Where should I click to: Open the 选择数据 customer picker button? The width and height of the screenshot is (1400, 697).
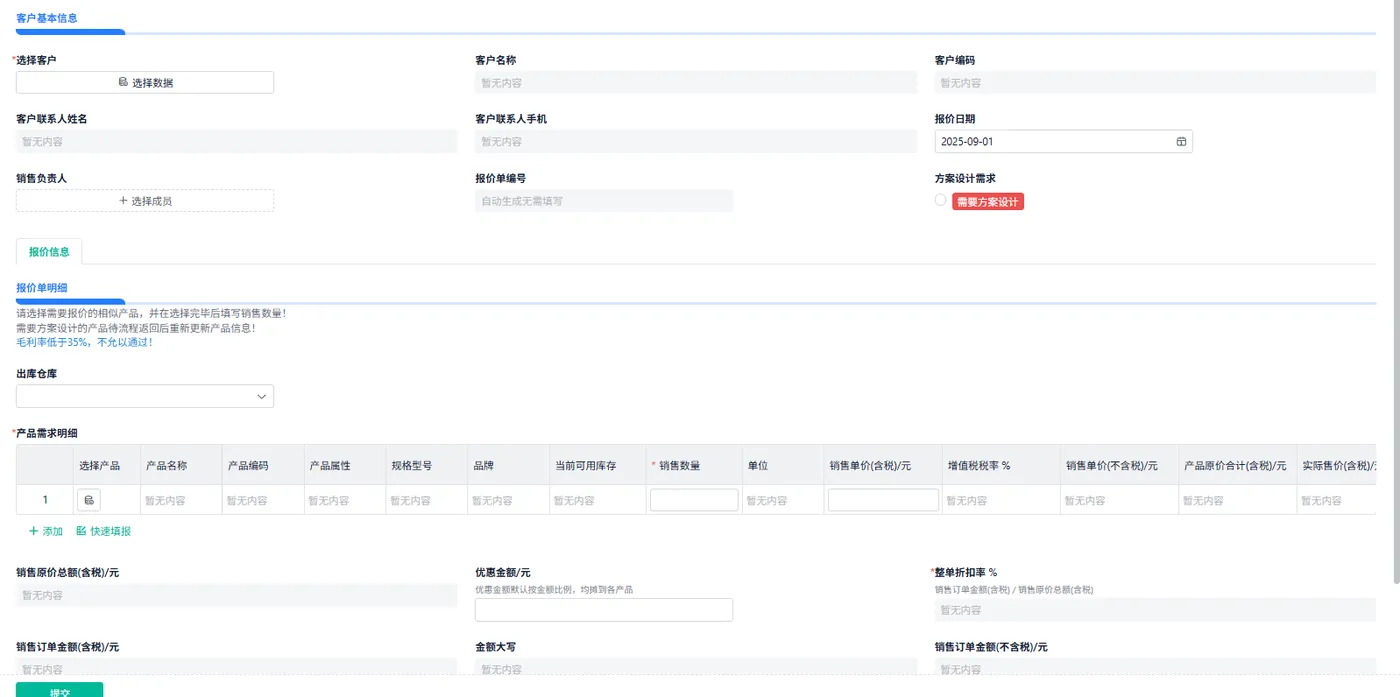click(145, 83)
